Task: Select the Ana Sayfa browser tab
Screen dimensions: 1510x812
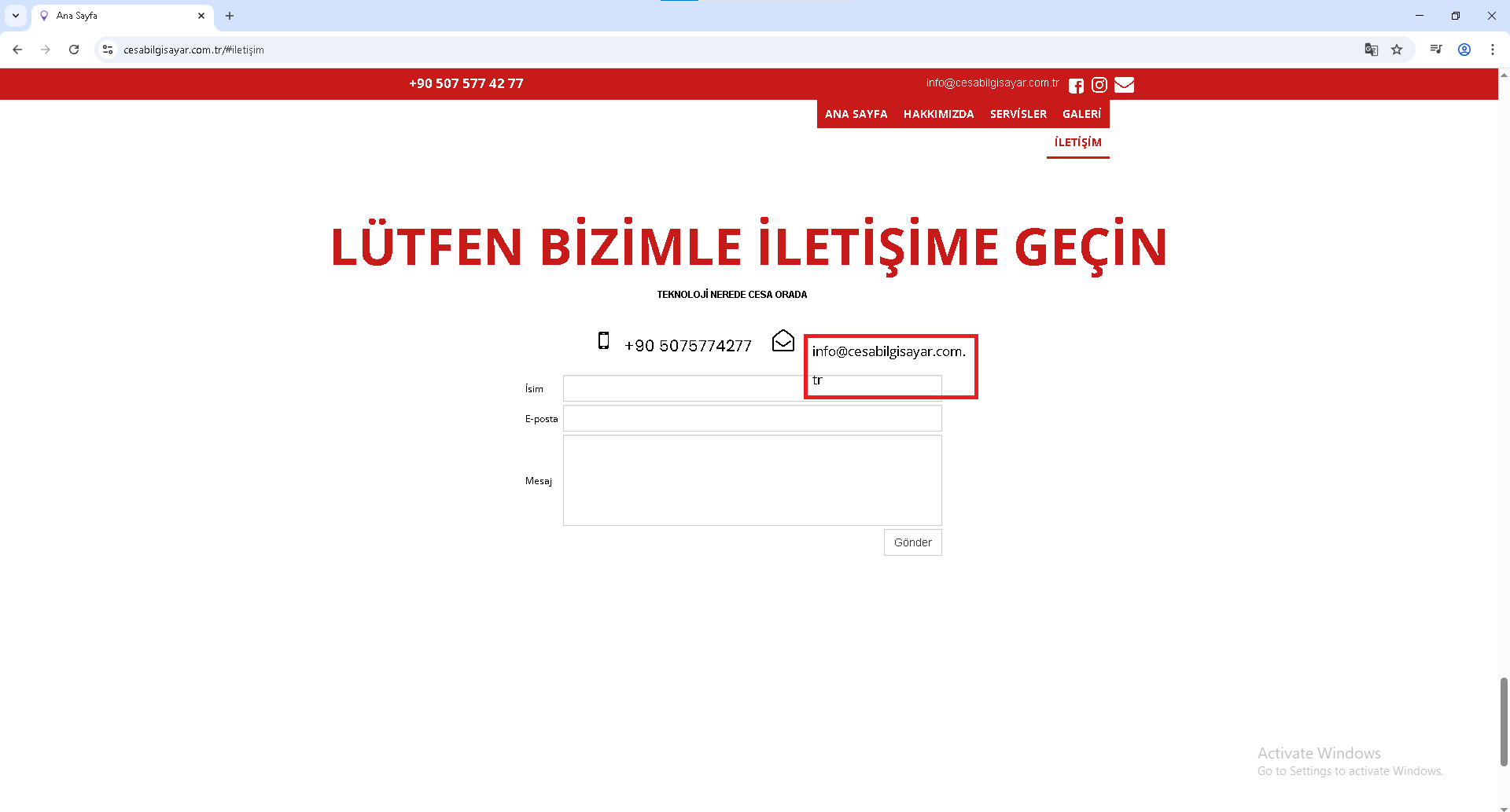Action: (x=122, y=16)
